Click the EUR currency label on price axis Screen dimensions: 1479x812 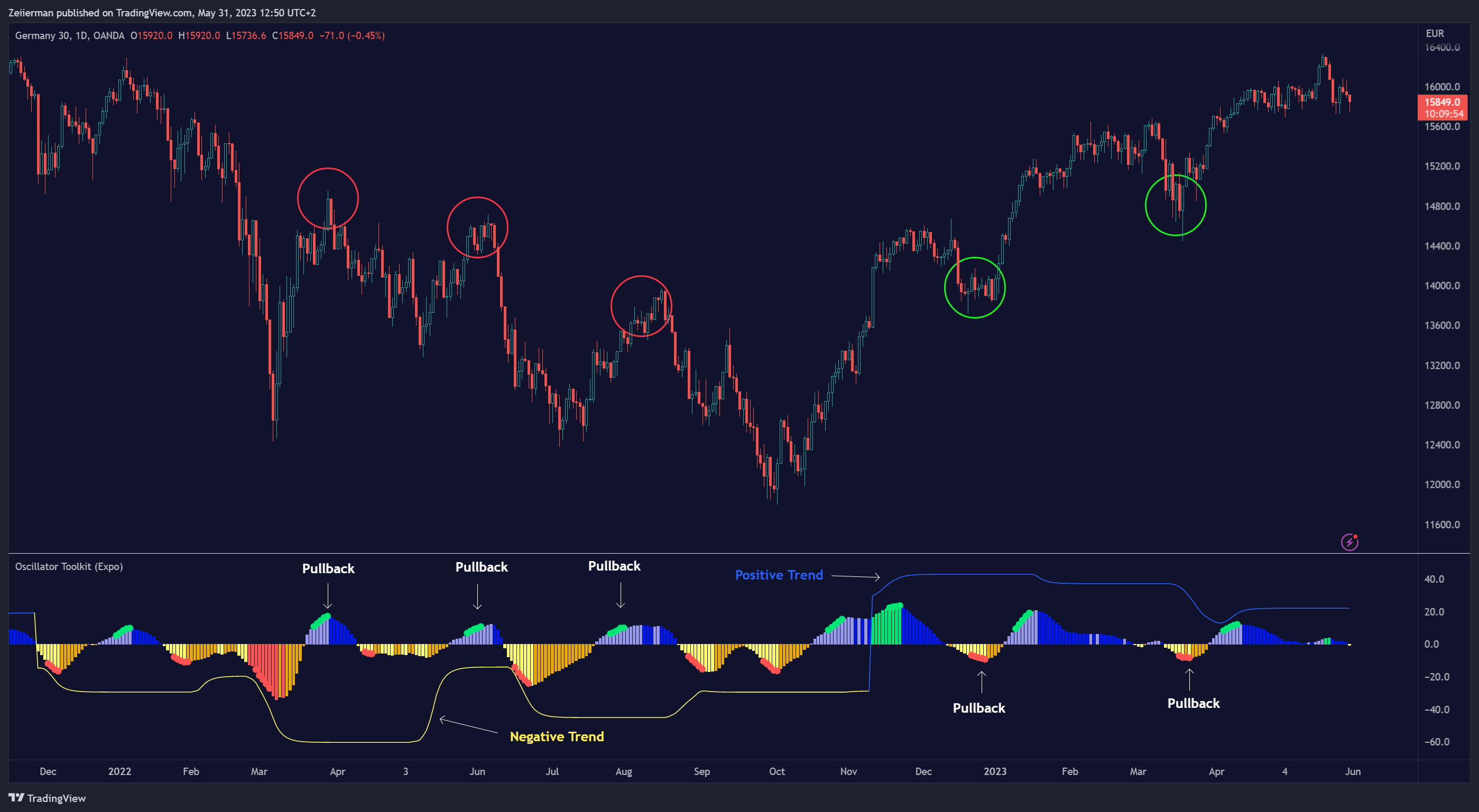pyautogui.click(x=1435, y=33)
